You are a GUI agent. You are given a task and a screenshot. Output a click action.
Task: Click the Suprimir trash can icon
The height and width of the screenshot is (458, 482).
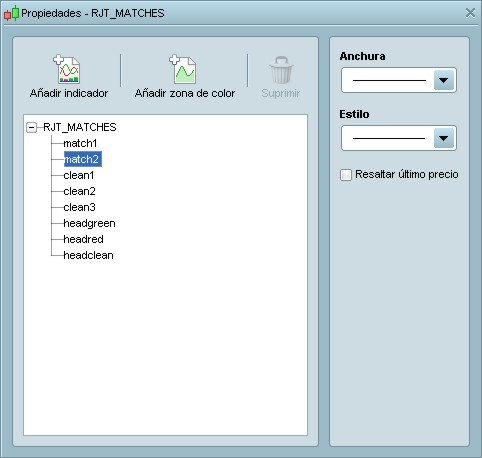click(281, 70)
